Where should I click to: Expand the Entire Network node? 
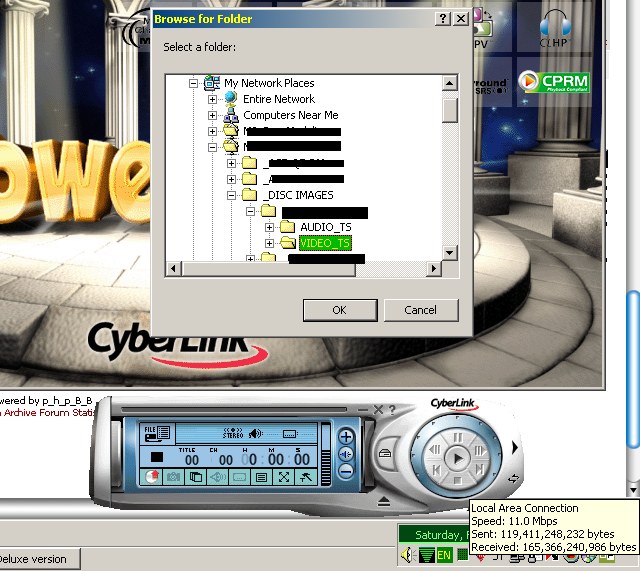(x=212, y=99)
